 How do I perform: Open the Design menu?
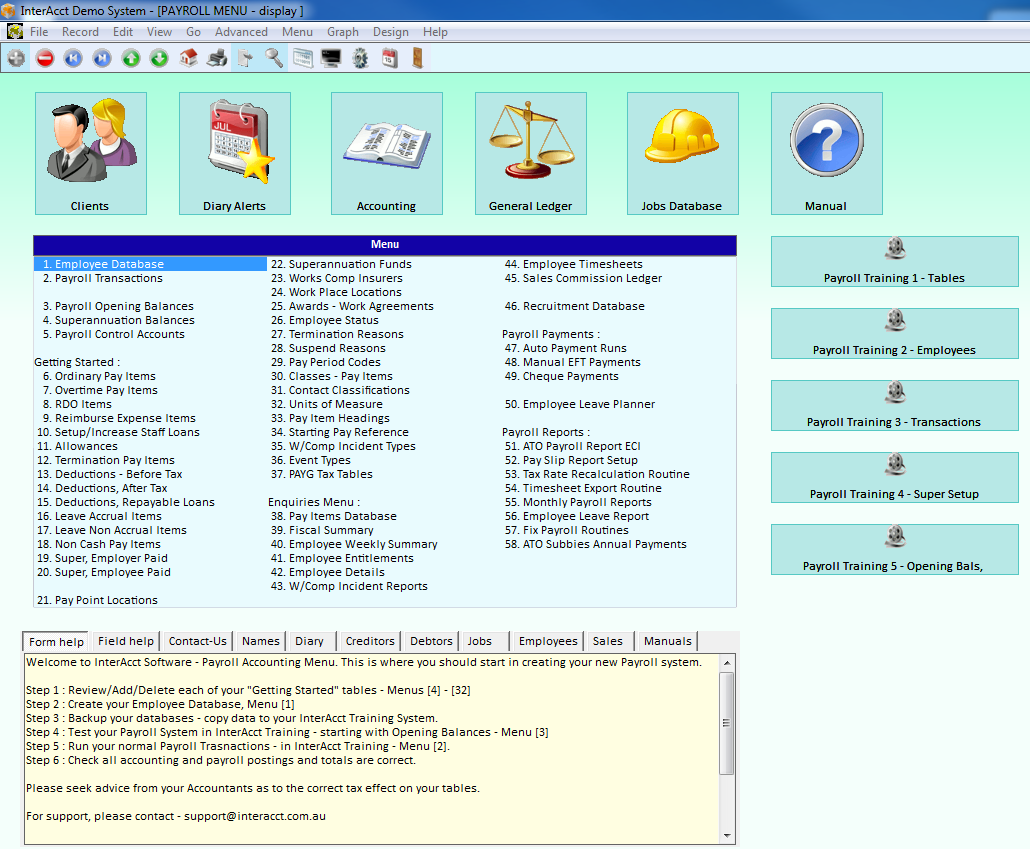pyautogui.click(x=391, y=32)
